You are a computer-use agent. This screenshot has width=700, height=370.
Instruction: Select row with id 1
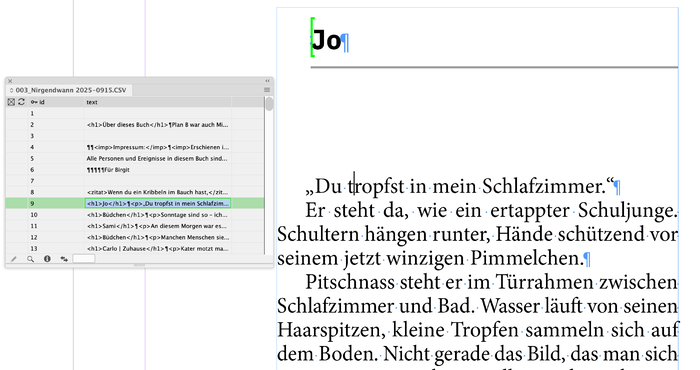[135, 113]
